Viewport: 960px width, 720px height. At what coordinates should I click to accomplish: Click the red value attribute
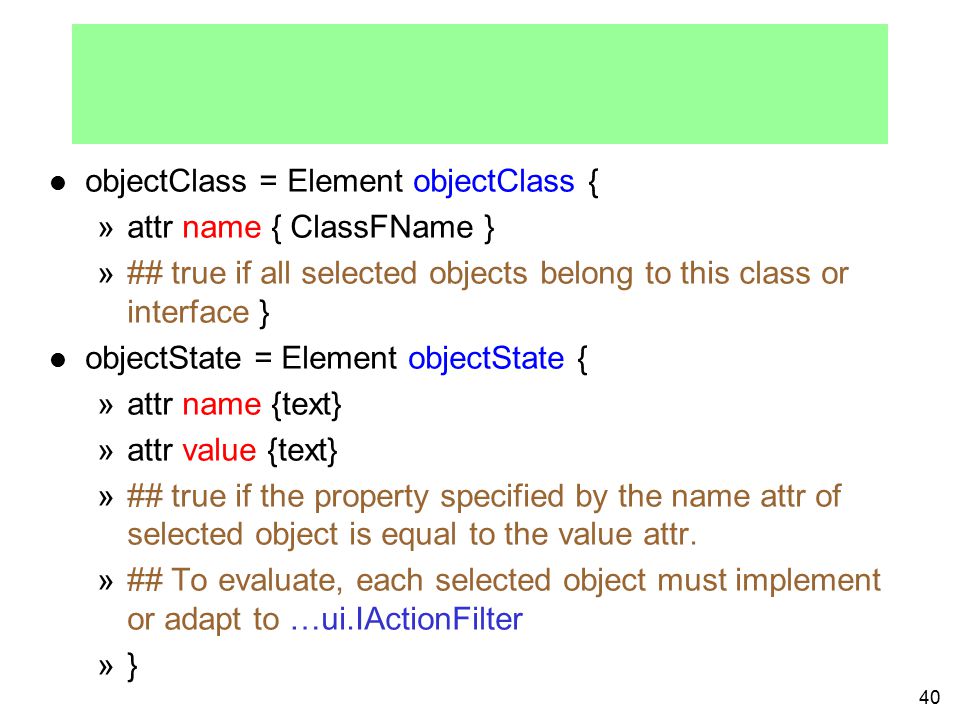coord(219,451)
